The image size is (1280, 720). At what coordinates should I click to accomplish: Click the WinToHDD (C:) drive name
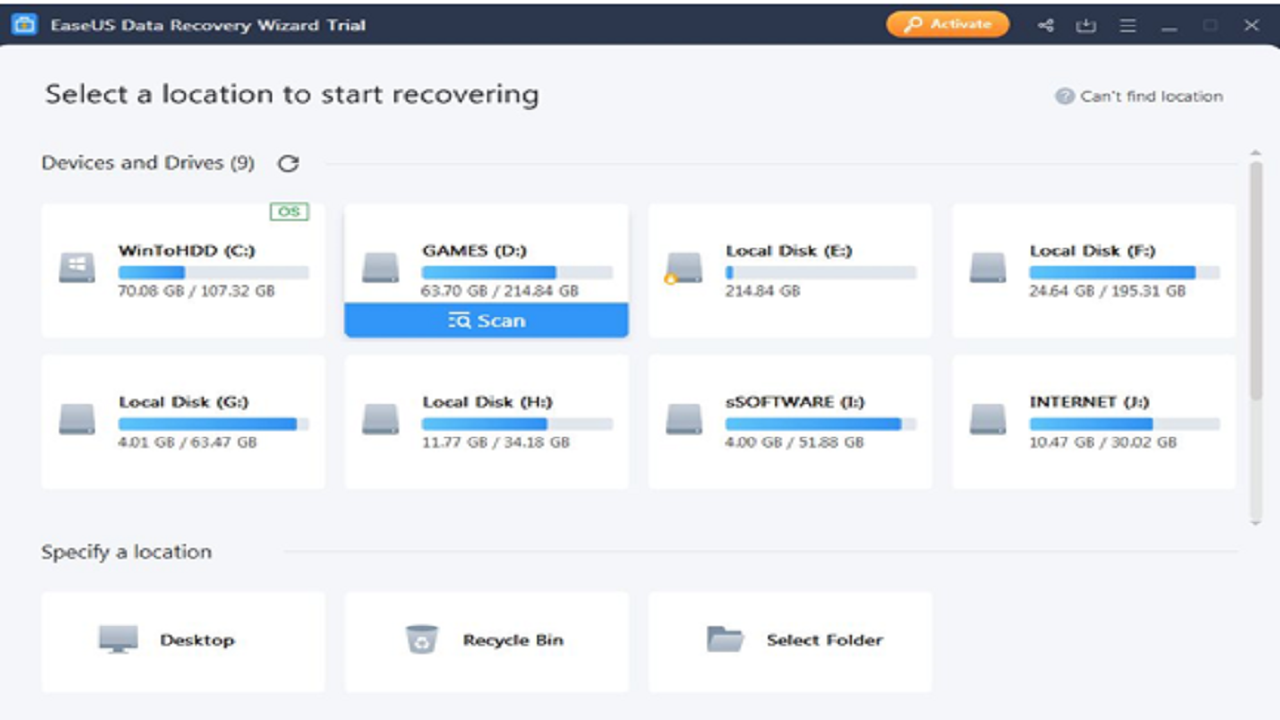coord(187,251)
